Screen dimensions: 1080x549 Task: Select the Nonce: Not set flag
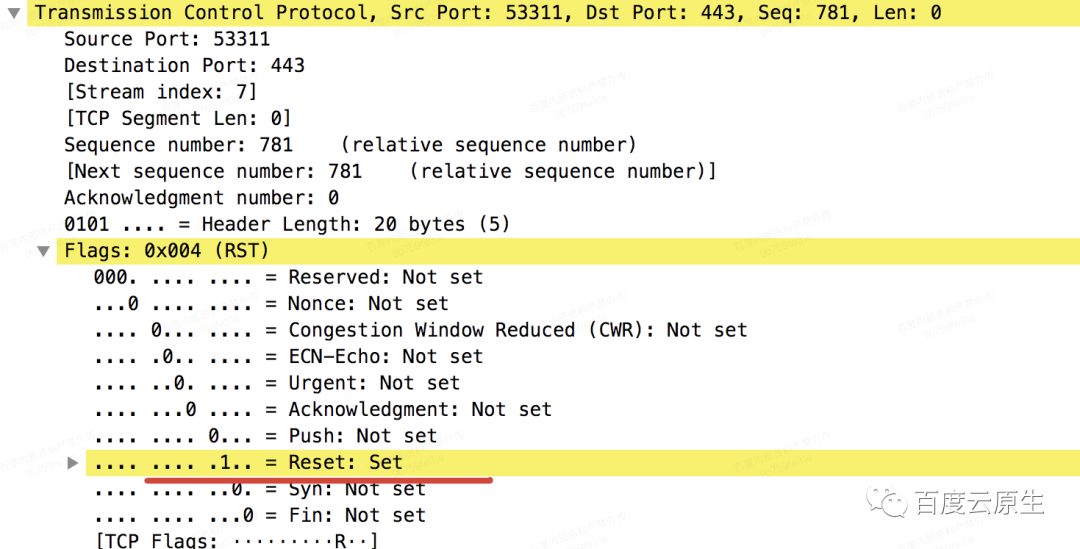[271, 304]
